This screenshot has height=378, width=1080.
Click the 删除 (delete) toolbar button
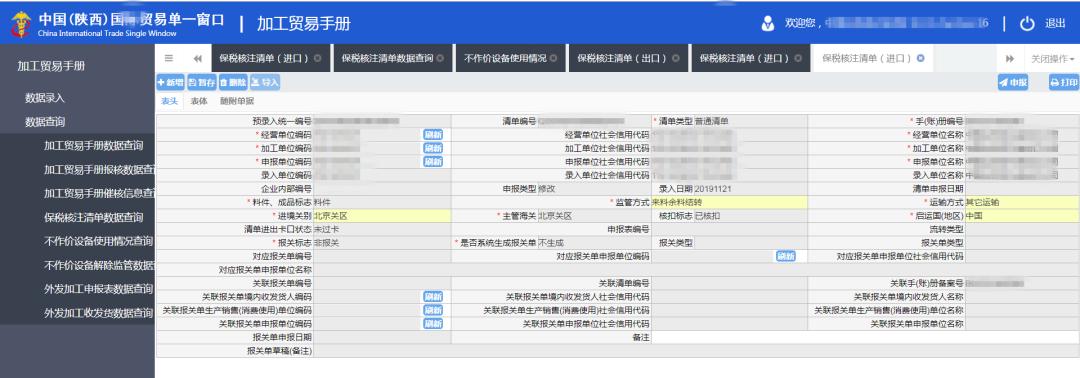(233, 83)
